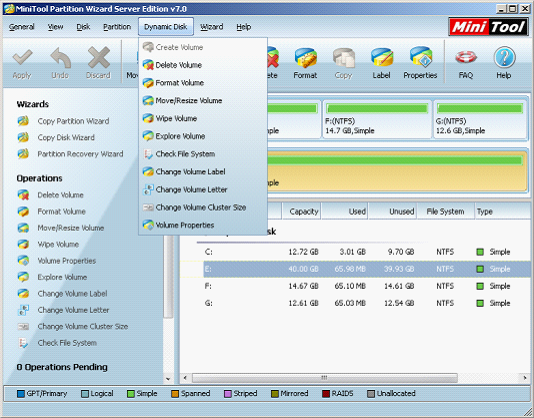Launch Partition Recovery Wizard from sidebar

click(80, 154)
